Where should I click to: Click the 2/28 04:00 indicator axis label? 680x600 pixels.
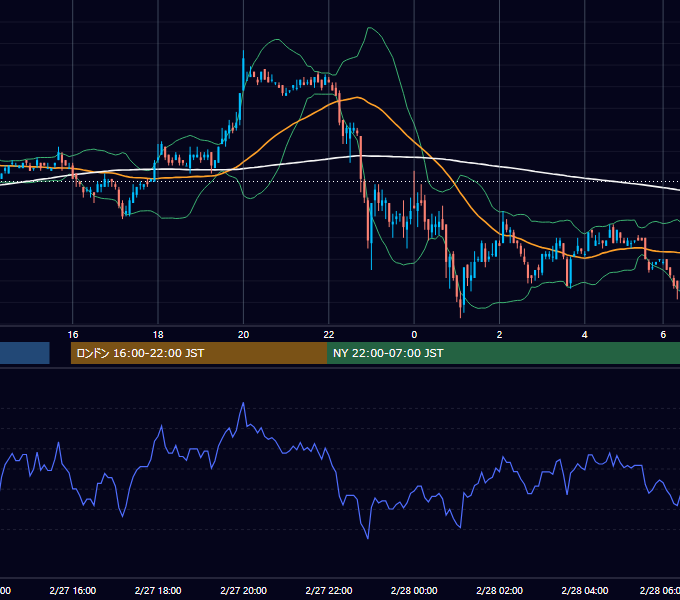pos(585,590)
